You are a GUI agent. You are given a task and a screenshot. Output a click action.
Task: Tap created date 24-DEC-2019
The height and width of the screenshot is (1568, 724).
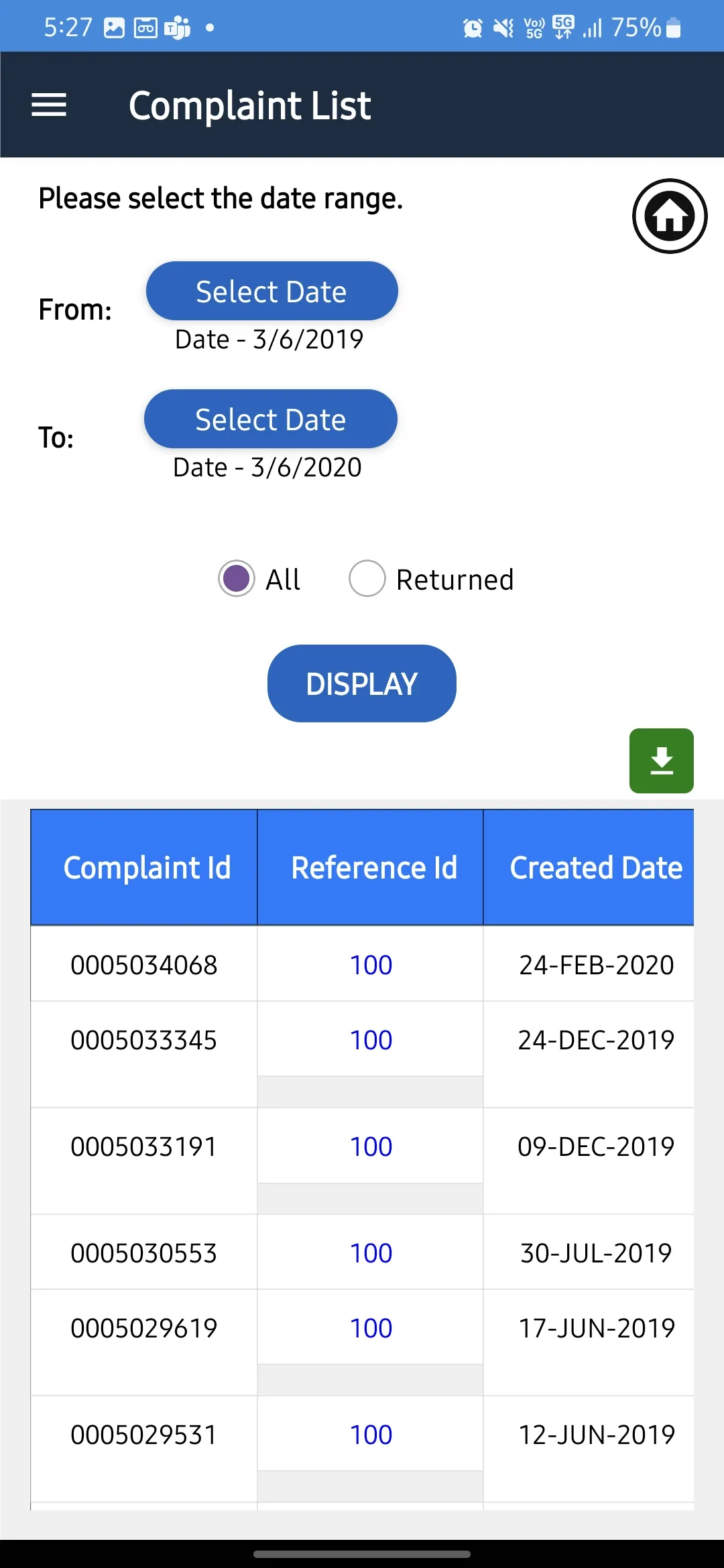596,1040
